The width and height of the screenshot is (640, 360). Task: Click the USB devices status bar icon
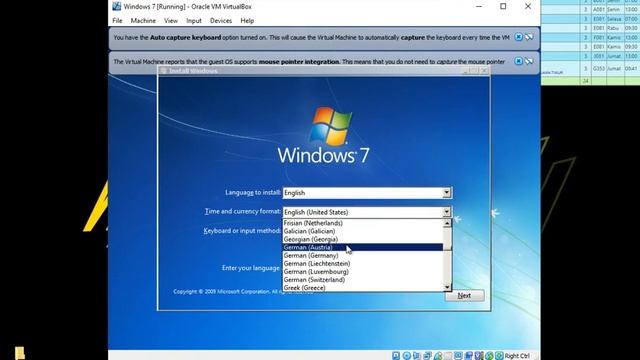(x=438, y=356)
